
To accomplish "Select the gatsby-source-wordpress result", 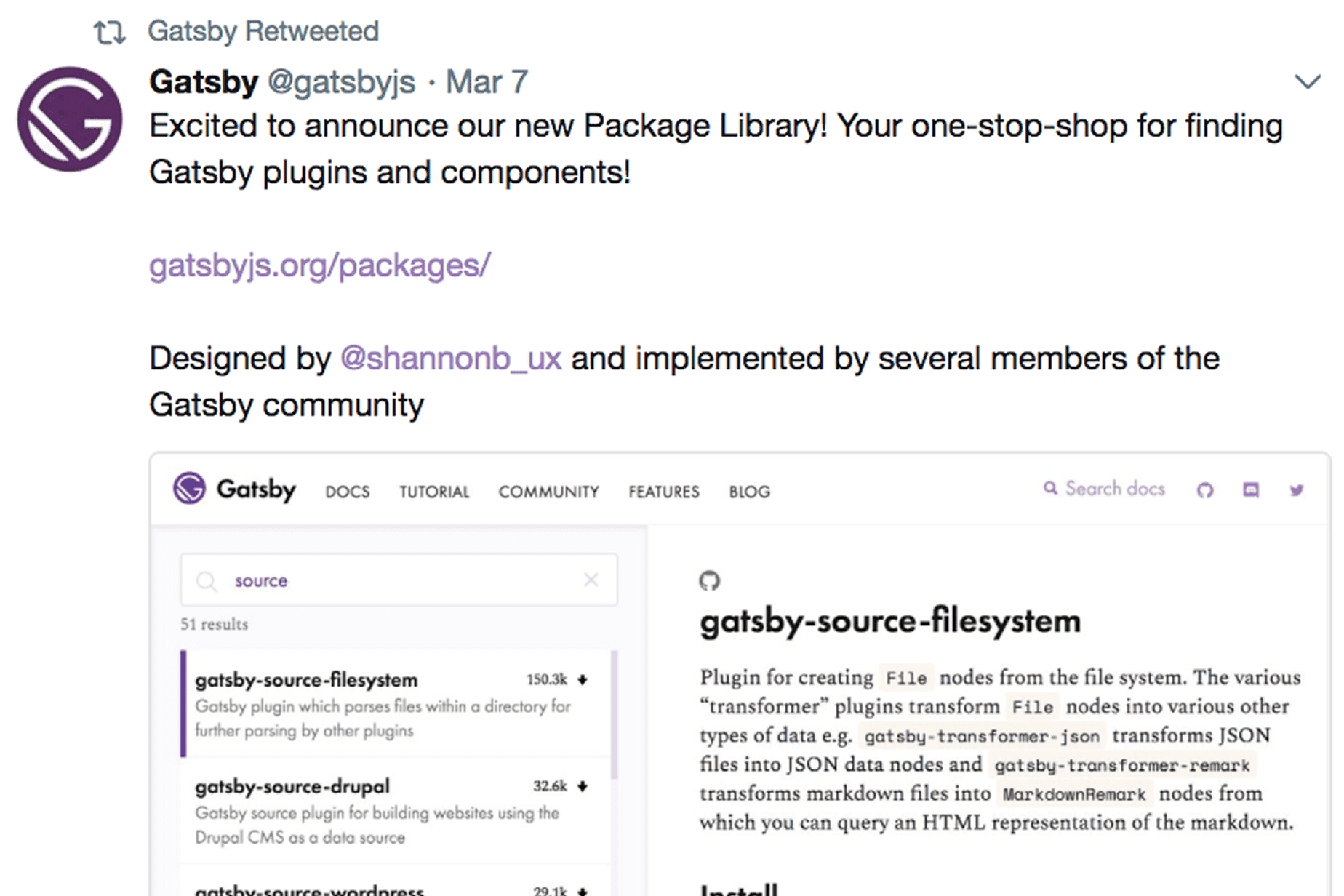I will (396, 881).
